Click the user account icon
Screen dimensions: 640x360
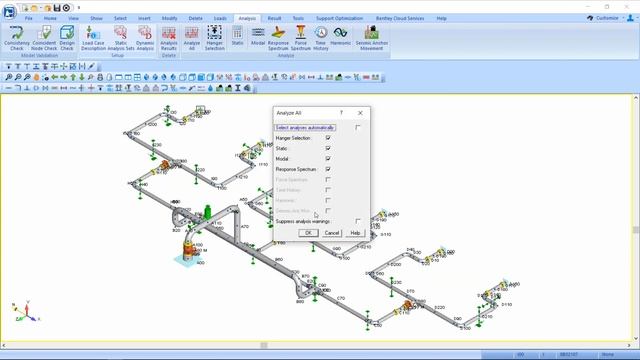tap(631, 18)
